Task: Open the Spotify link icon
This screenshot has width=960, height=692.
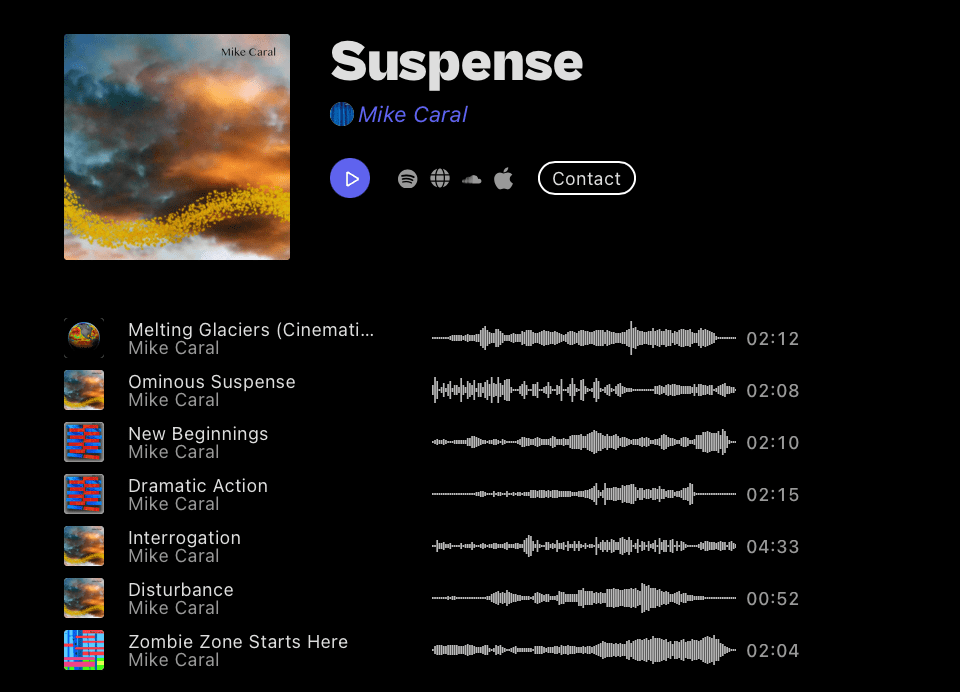Action: coord(408,179)
